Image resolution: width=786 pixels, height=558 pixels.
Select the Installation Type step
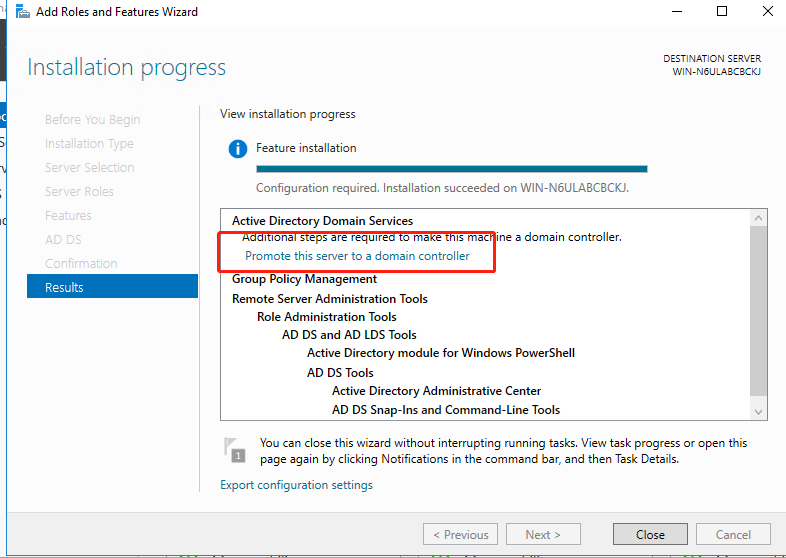tap(89, 144)
